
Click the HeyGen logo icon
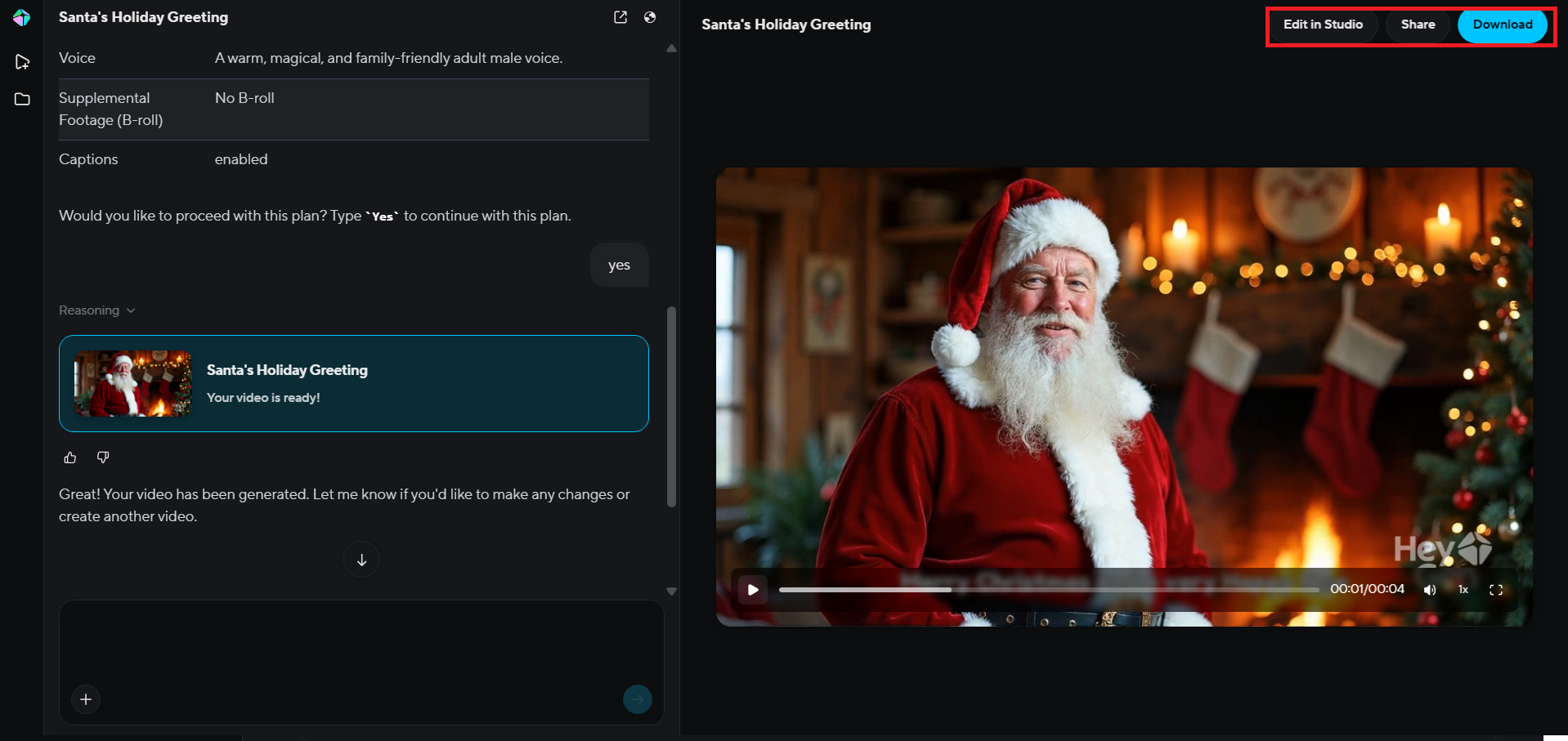(x=22, y=17)
